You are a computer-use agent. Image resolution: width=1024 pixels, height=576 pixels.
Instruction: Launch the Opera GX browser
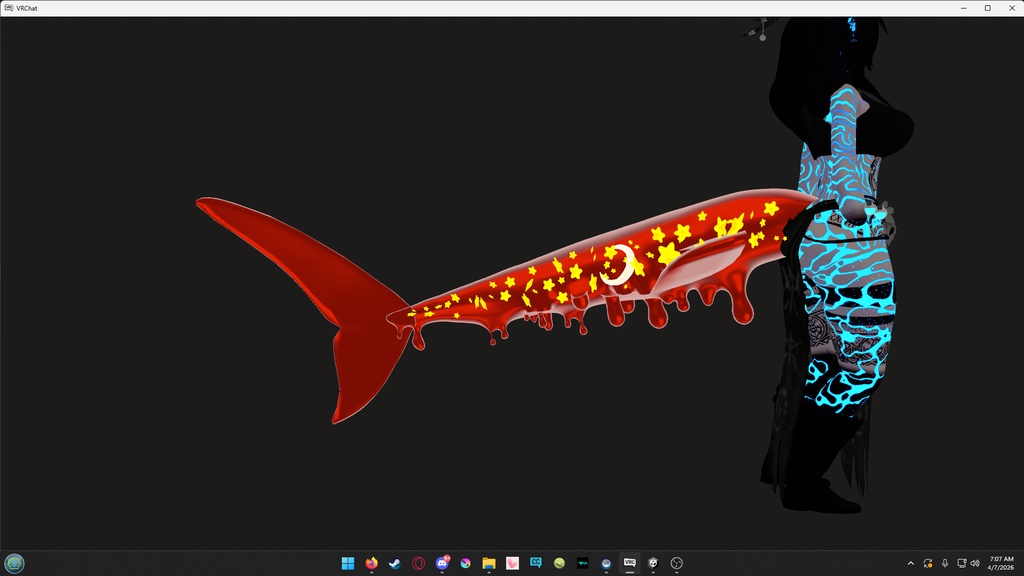pyautogui.click(x=418, y=563)
